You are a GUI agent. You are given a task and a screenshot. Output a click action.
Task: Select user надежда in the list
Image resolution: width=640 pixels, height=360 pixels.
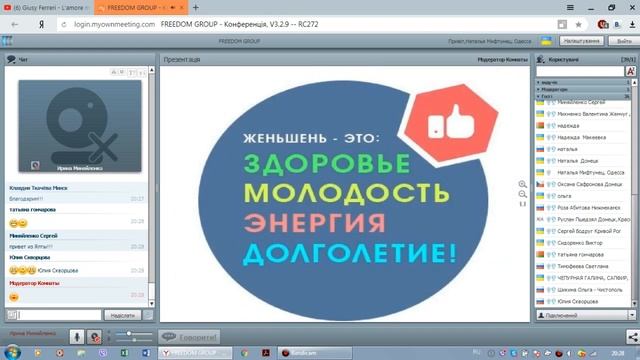[x=582, y=126]
